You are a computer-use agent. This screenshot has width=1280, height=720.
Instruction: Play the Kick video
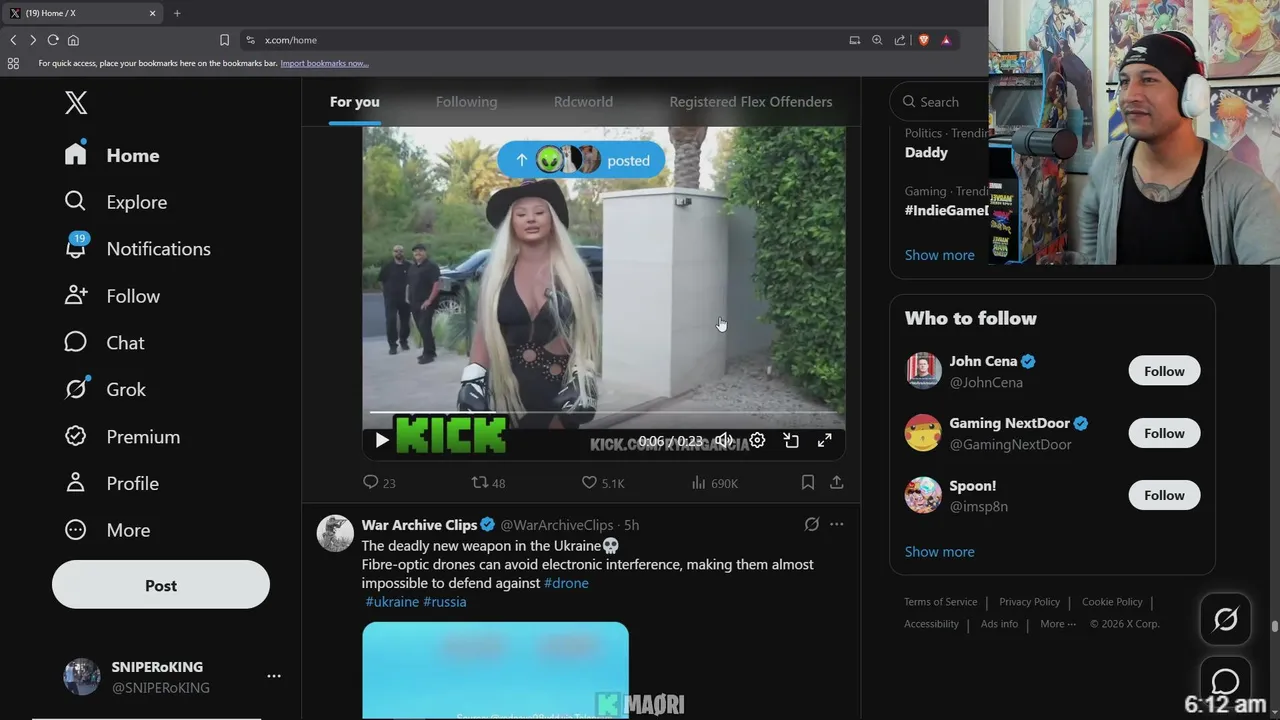tap(382, 440)
